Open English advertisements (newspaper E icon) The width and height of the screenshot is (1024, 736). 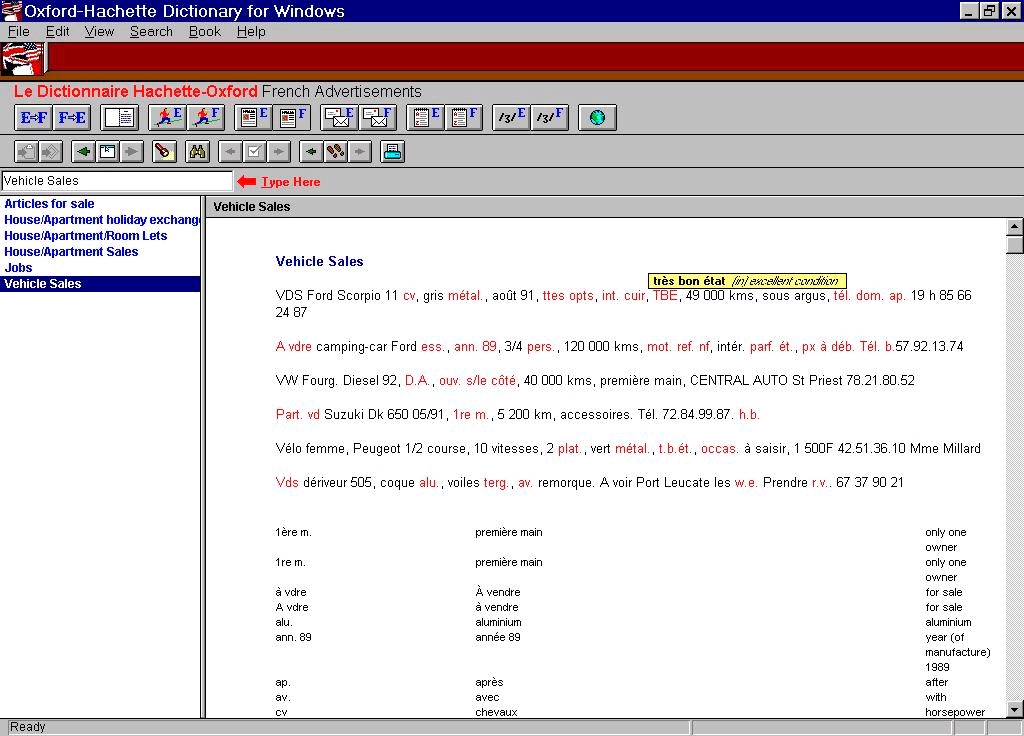254,118
